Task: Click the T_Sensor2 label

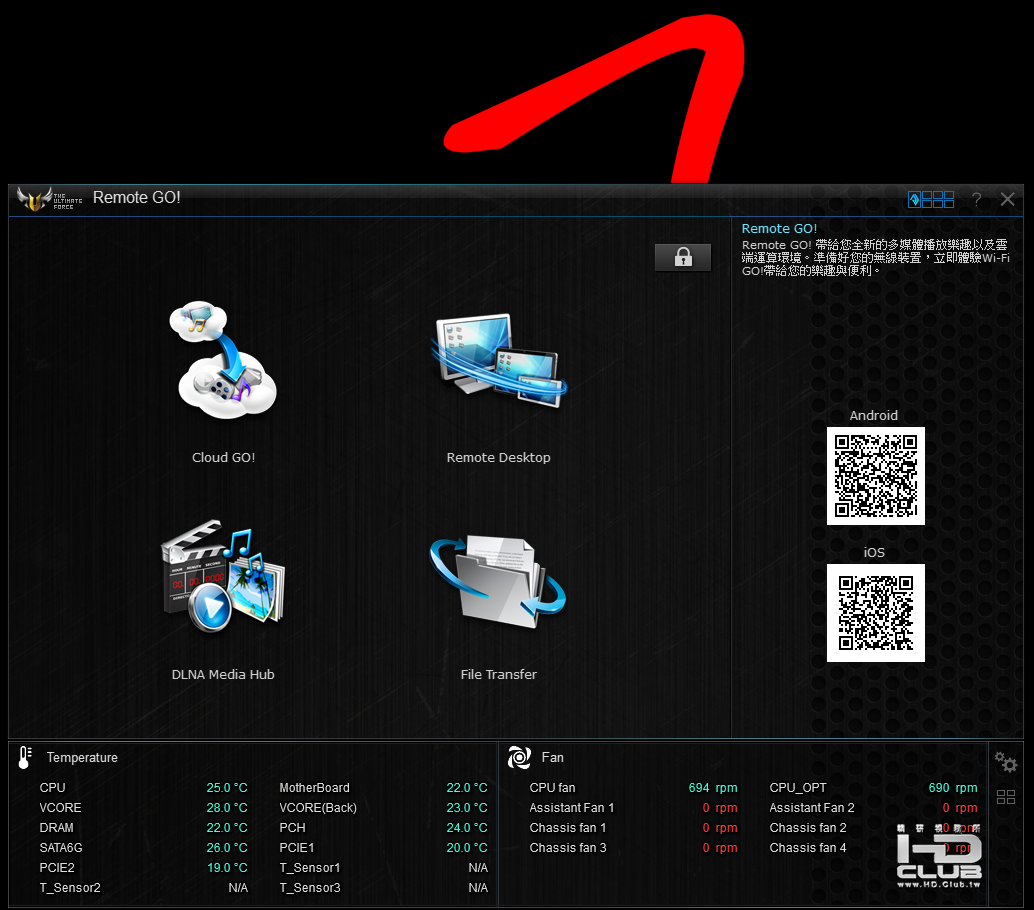Action: (x=71, y=888)
